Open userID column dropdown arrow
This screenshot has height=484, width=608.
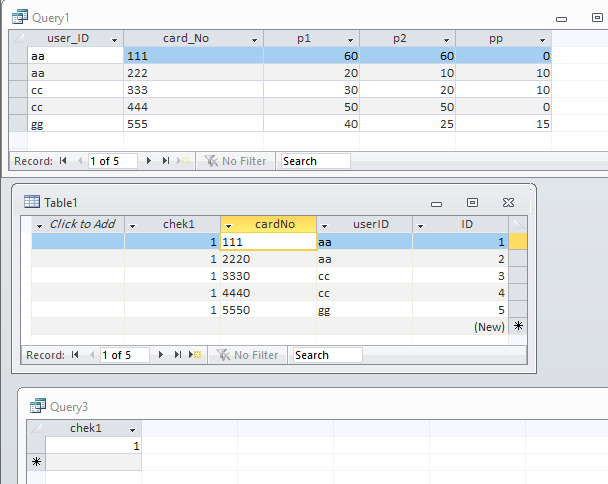click(x=325, y=226)
